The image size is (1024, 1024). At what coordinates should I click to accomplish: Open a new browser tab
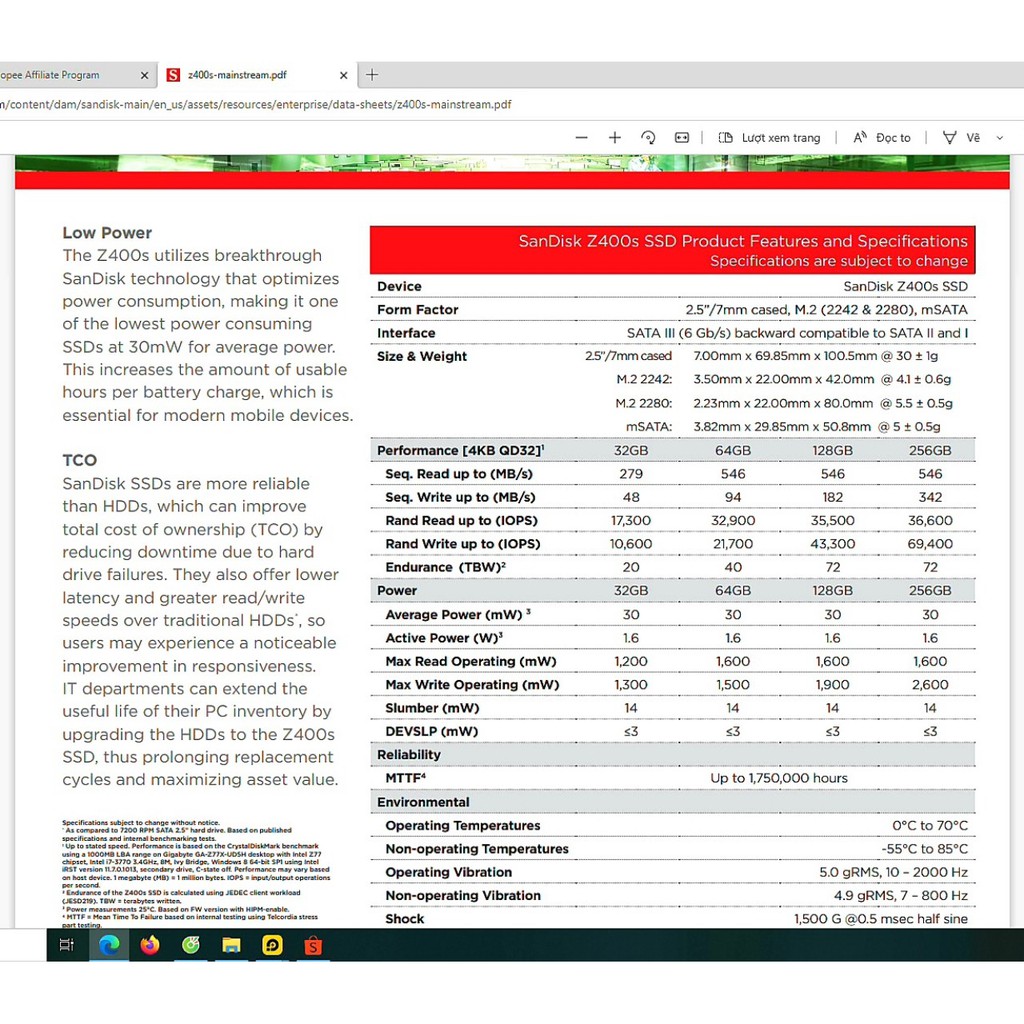pyautogui.click(x=372, y=75)
